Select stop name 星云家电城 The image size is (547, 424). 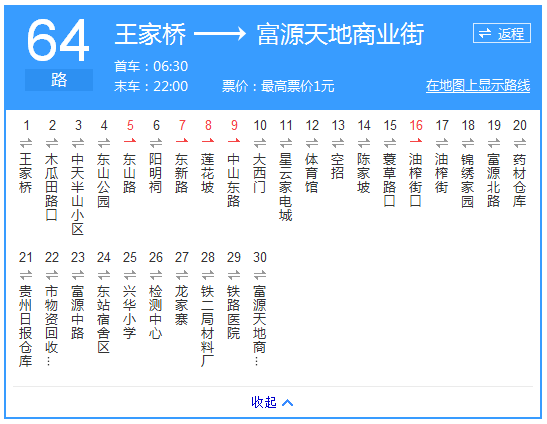click(286, 187)
